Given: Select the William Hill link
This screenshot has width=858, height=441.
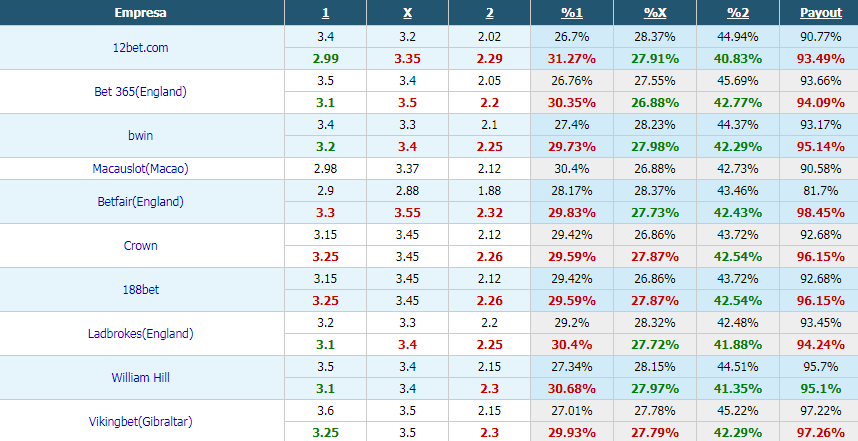Looking at the screenshot, I should 141,378.
